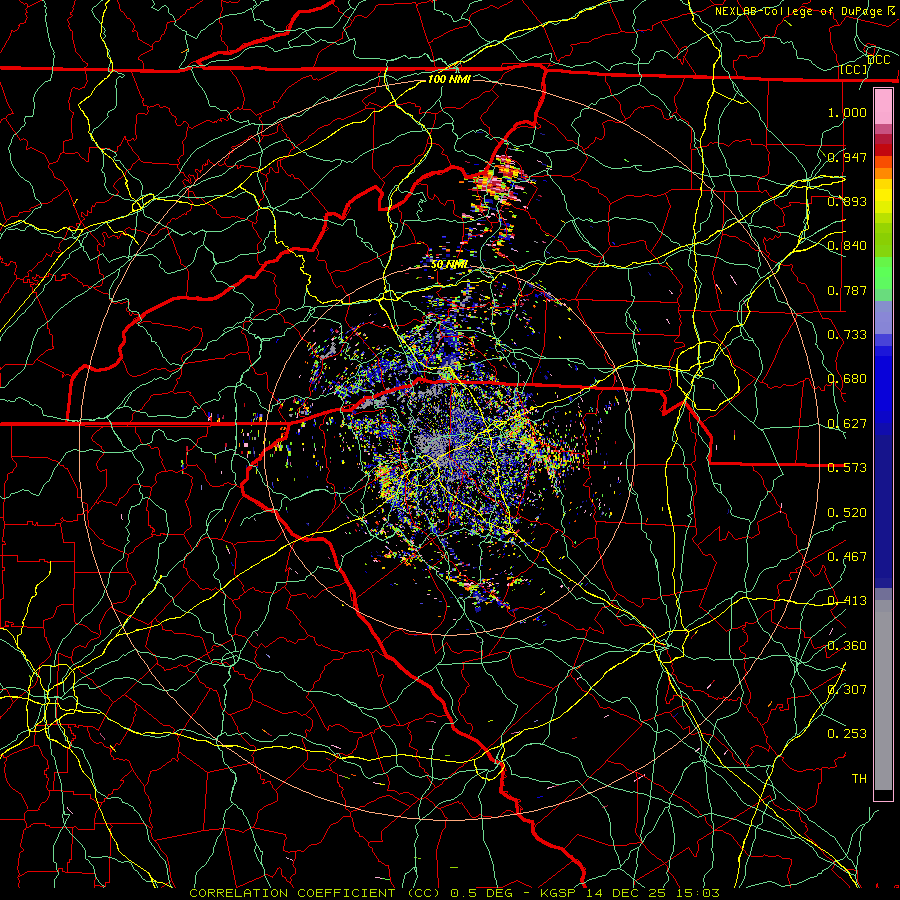The height and width of the screenshot is (900, 900).
Task: Select the gray segment of the color bar
Action: [883, 695]
